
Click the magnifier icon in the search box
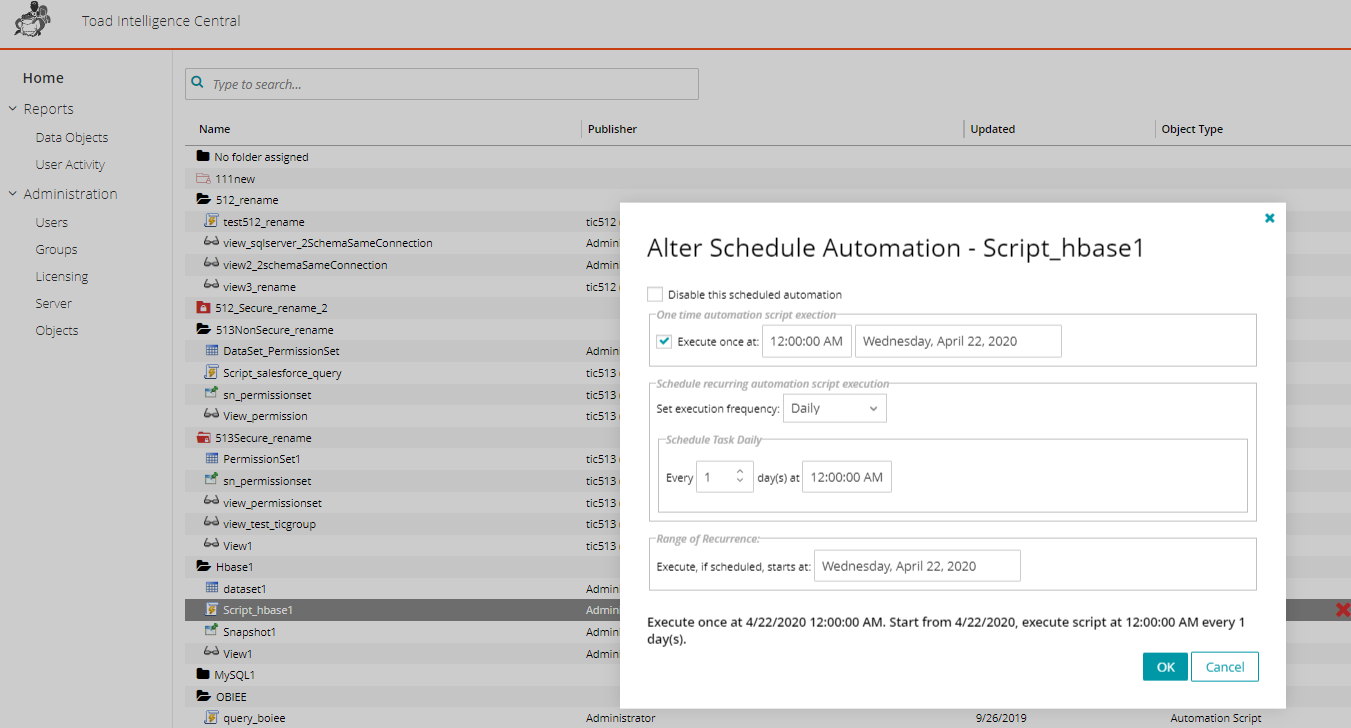(x=198, y=84)
